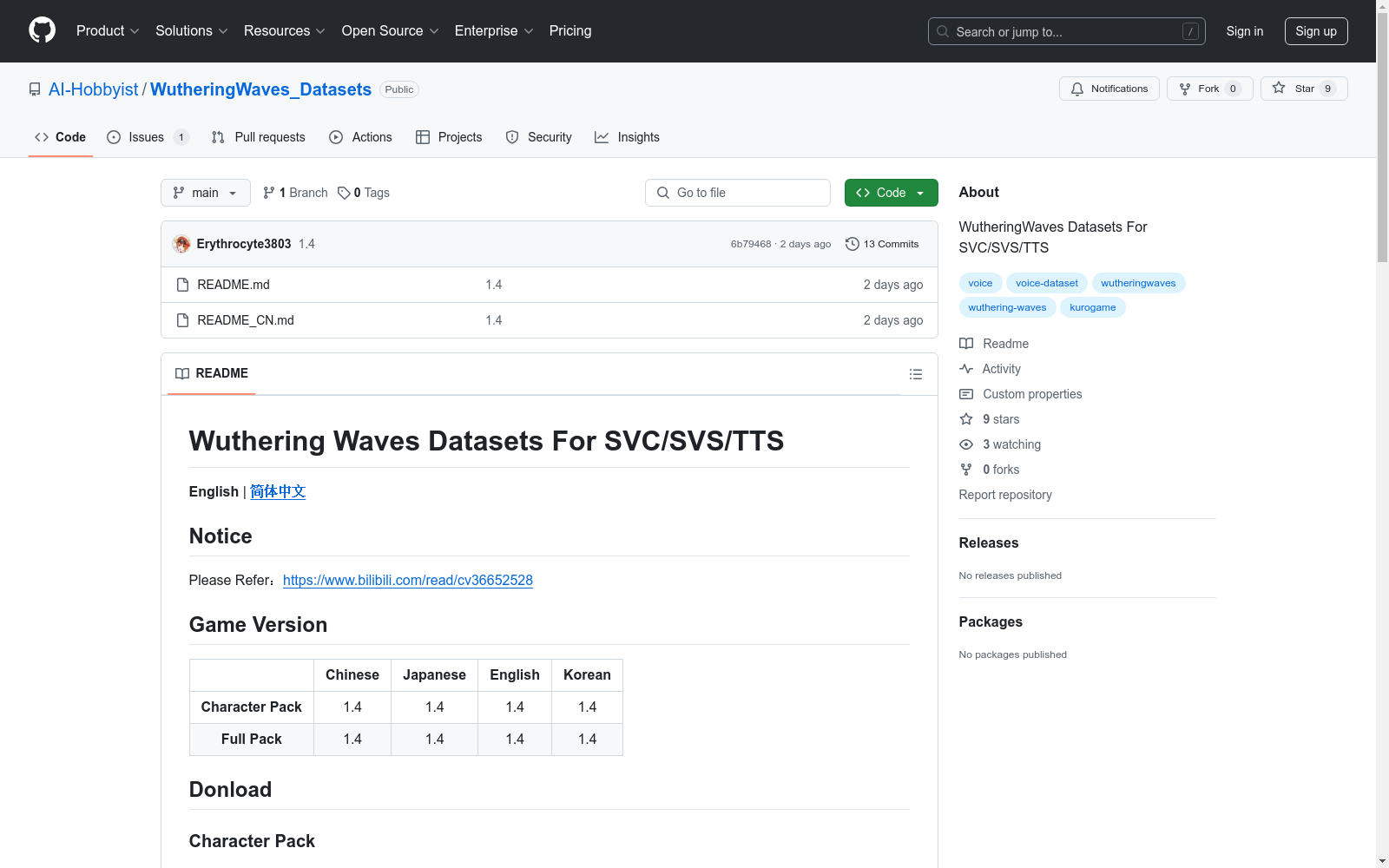
Task: Click the history clock icon near Commits
Action: click(852, 244)
